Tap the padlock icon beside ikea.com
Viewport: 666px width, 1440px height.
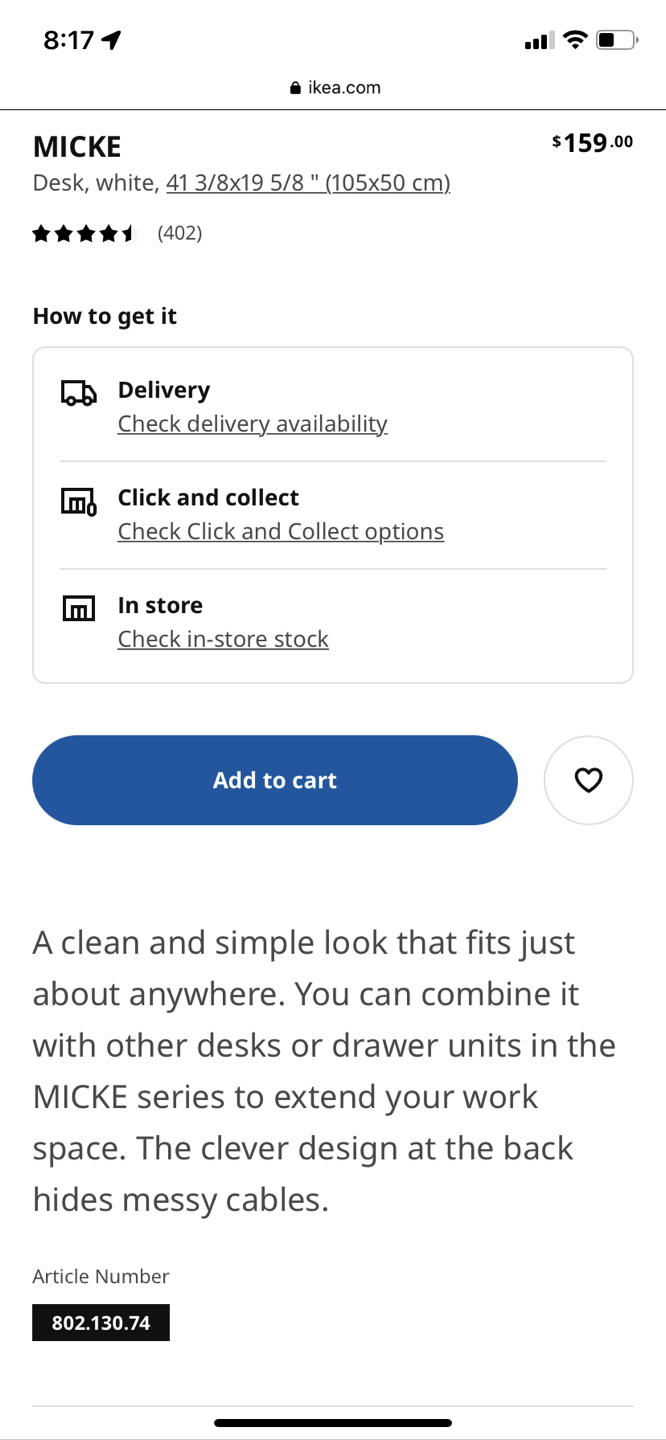[295, 88]
